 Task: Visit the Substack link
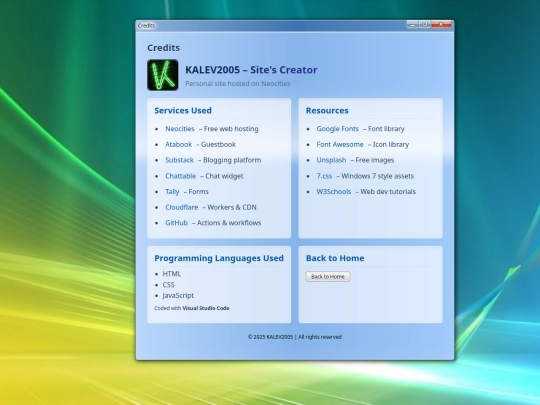(x=179, y=160)
